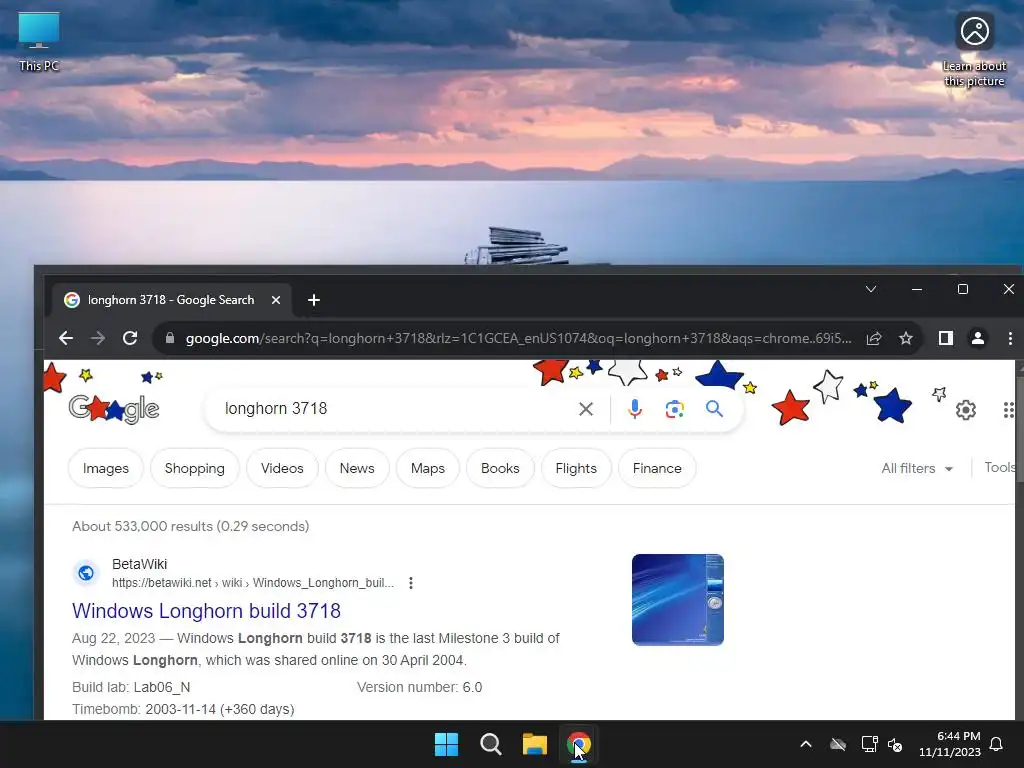Open Chrome side panel
The height and width of the screenshot is (768, 1024).
pyautogui.click(x=946, y=338)
